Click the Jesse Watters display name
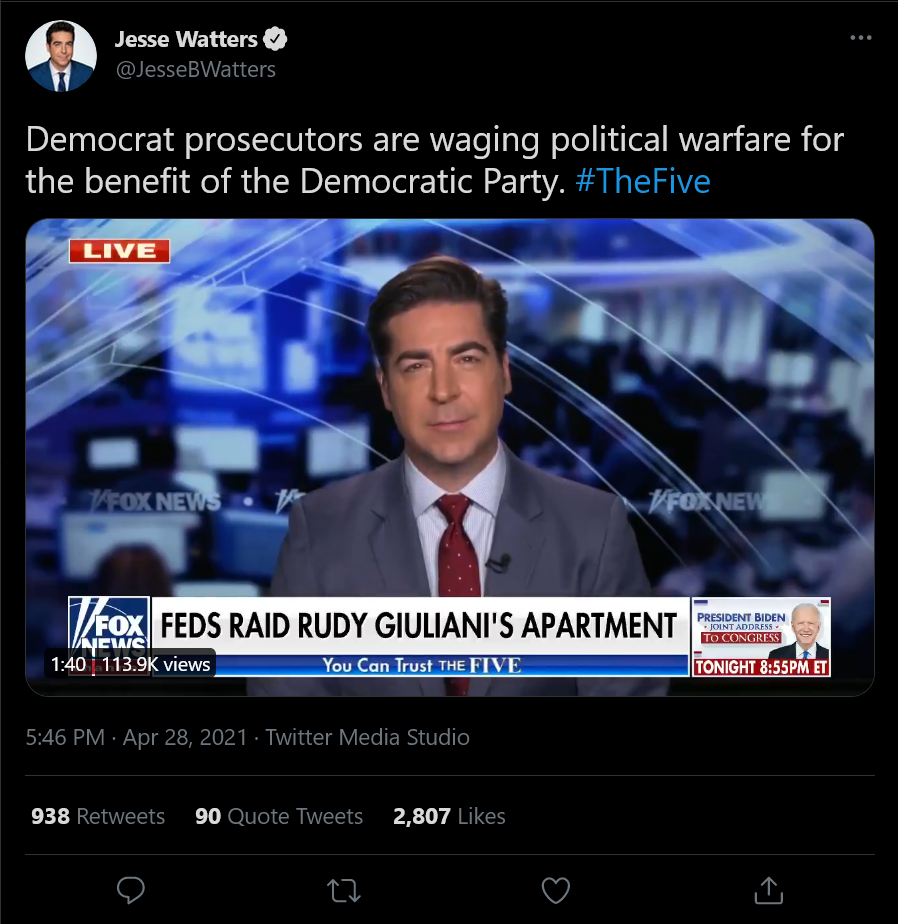898x924 pixels. (186, 39)
